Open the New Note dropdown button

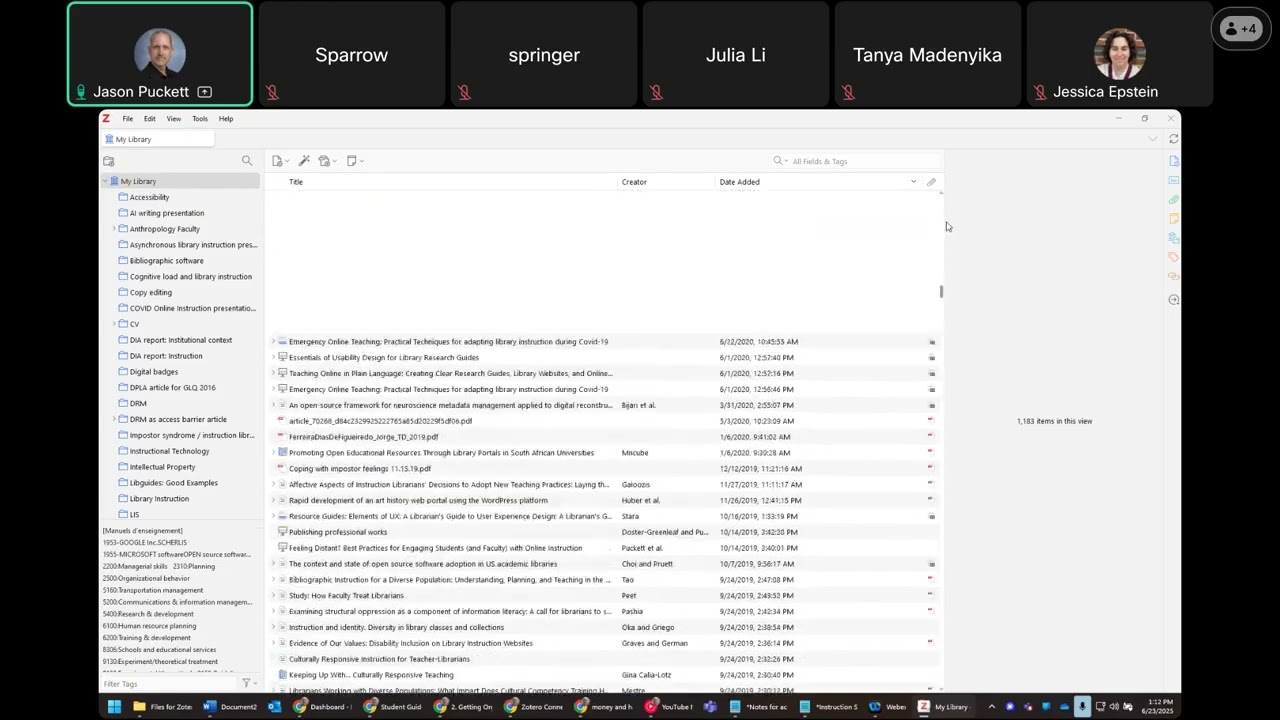(x=355, y=161)
